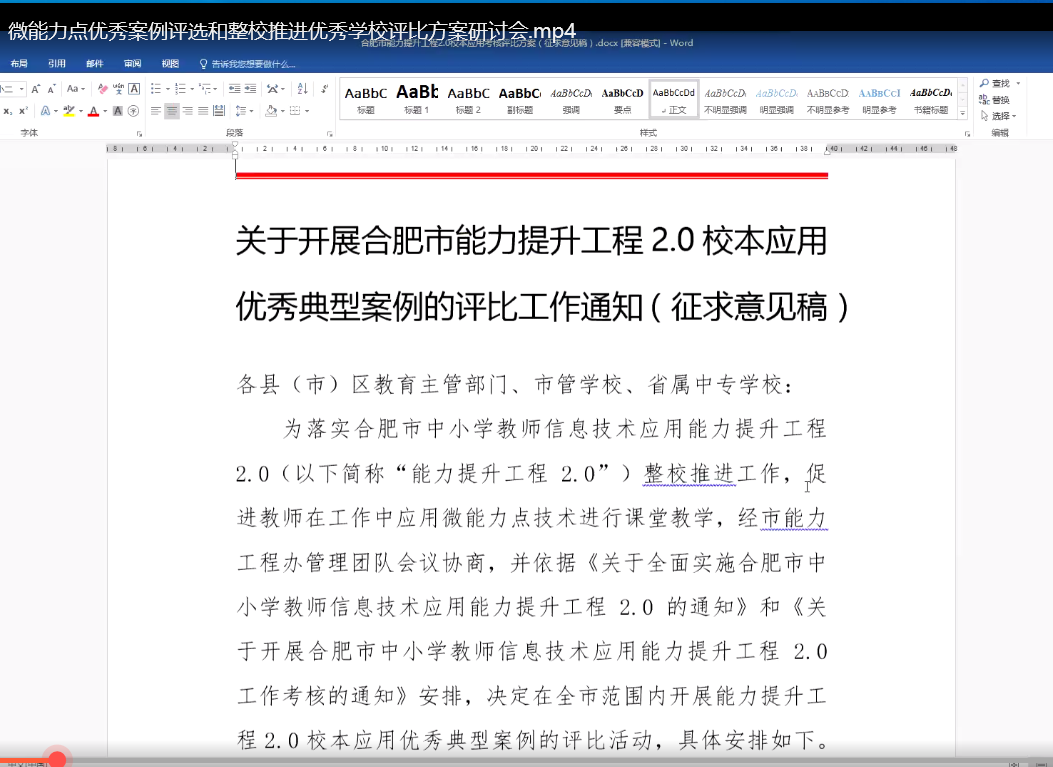The height and width of the screenshot is (767, 1053).
Task: Align the text to the right
Action: [187, 111]
